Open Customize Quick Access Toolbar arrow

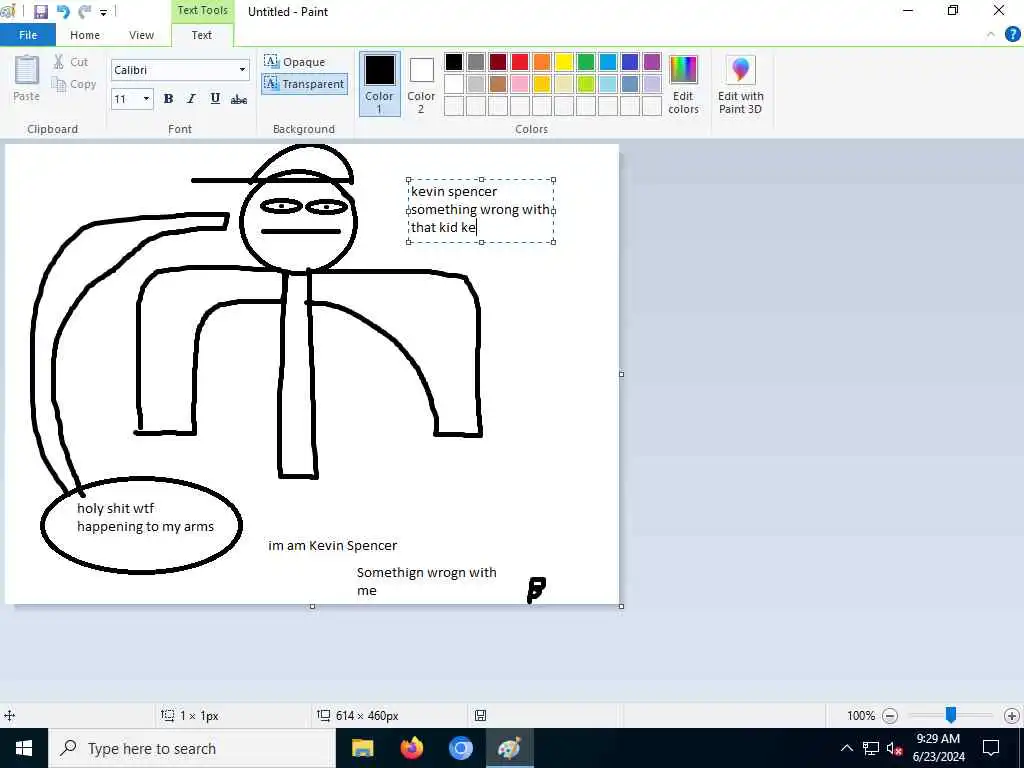coord(103,12)
